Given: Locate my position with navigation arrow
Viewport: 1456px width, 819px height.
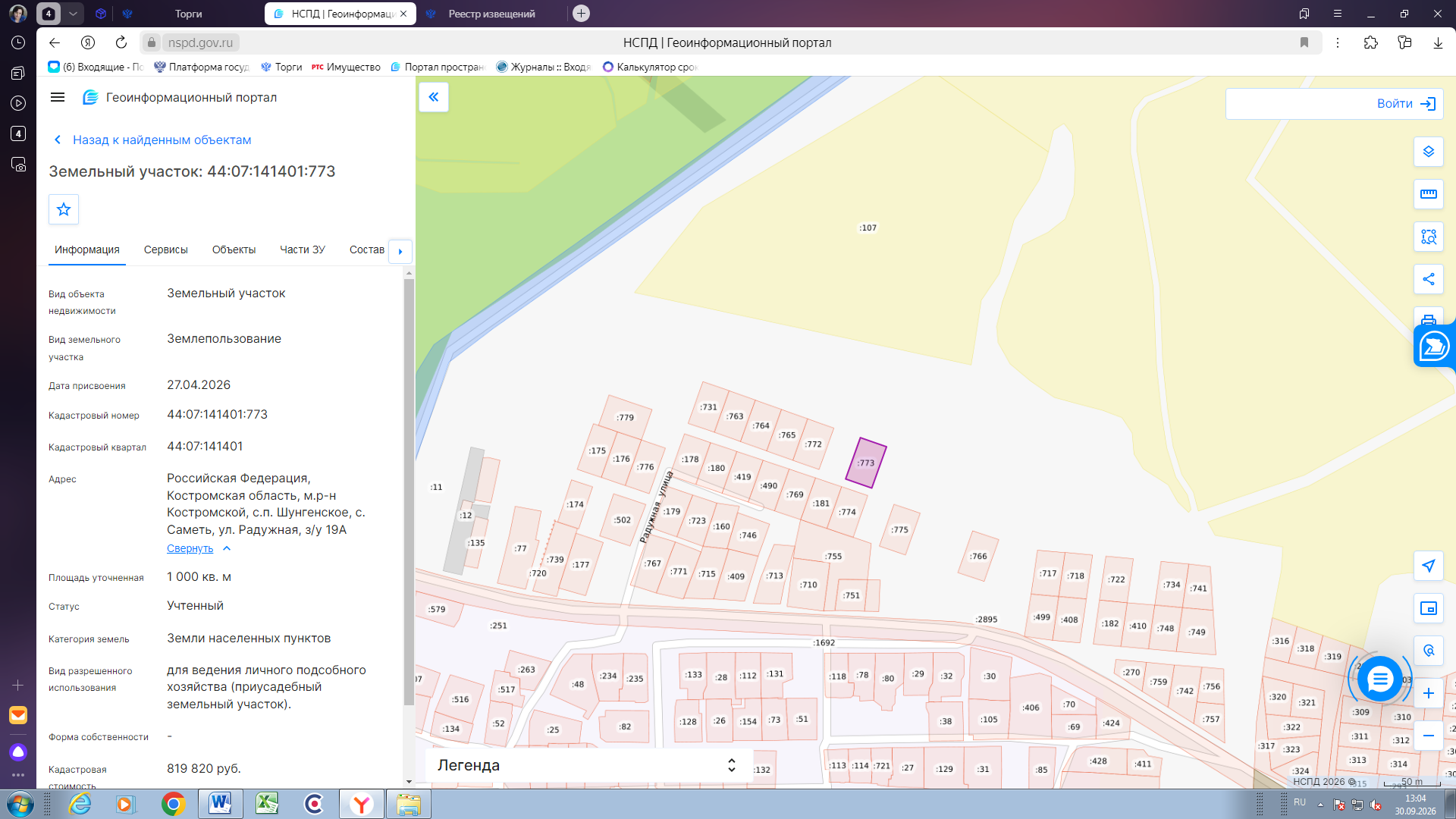Looking at the screenshot, I should tap(1429, 566).
